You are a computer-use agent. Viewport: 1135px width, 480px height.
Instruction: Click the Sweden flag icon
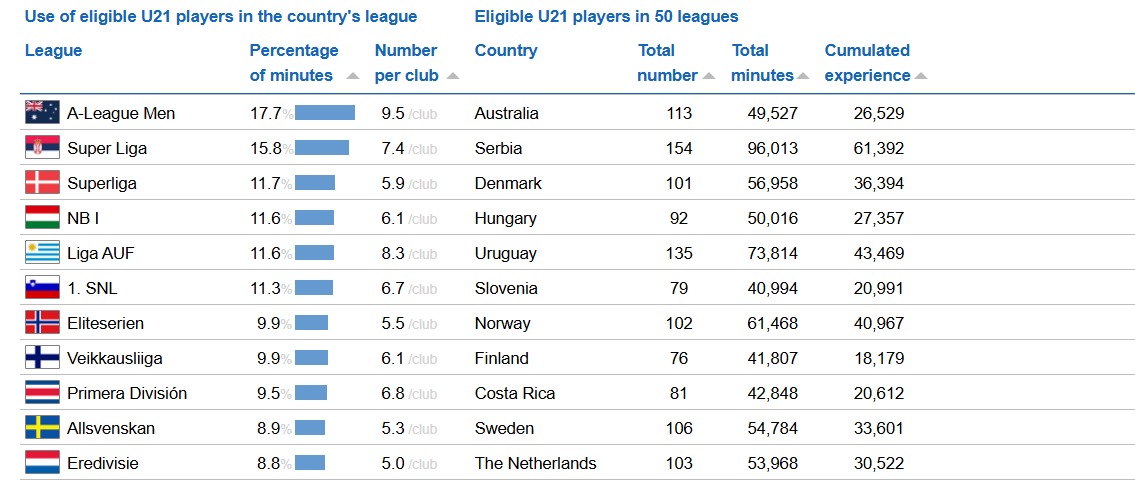(x=41, y=428)
